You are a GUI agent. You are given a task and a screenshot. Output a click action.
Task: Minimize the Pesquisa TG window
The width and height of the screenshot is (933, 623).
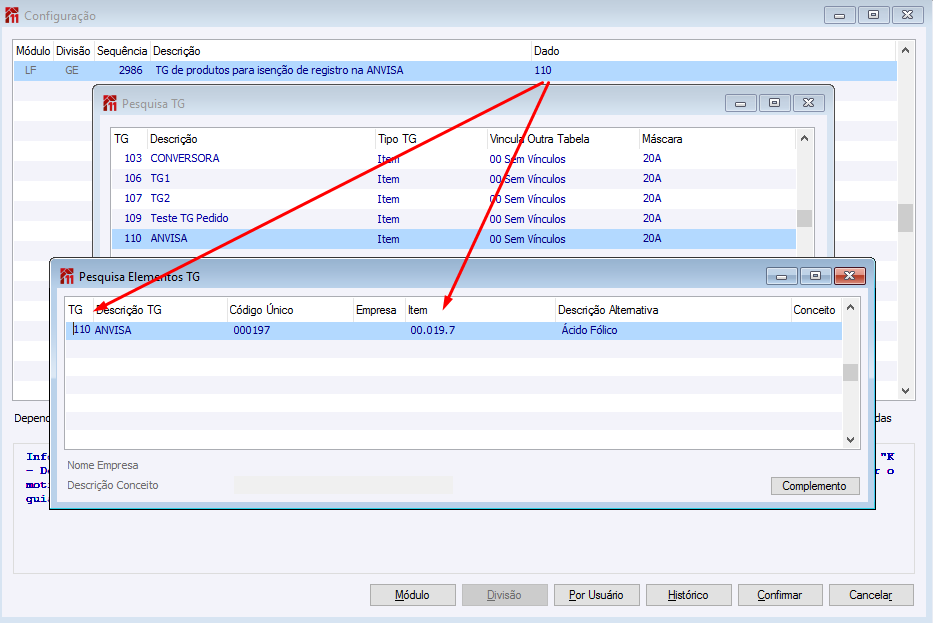click(x=741, y=103)
